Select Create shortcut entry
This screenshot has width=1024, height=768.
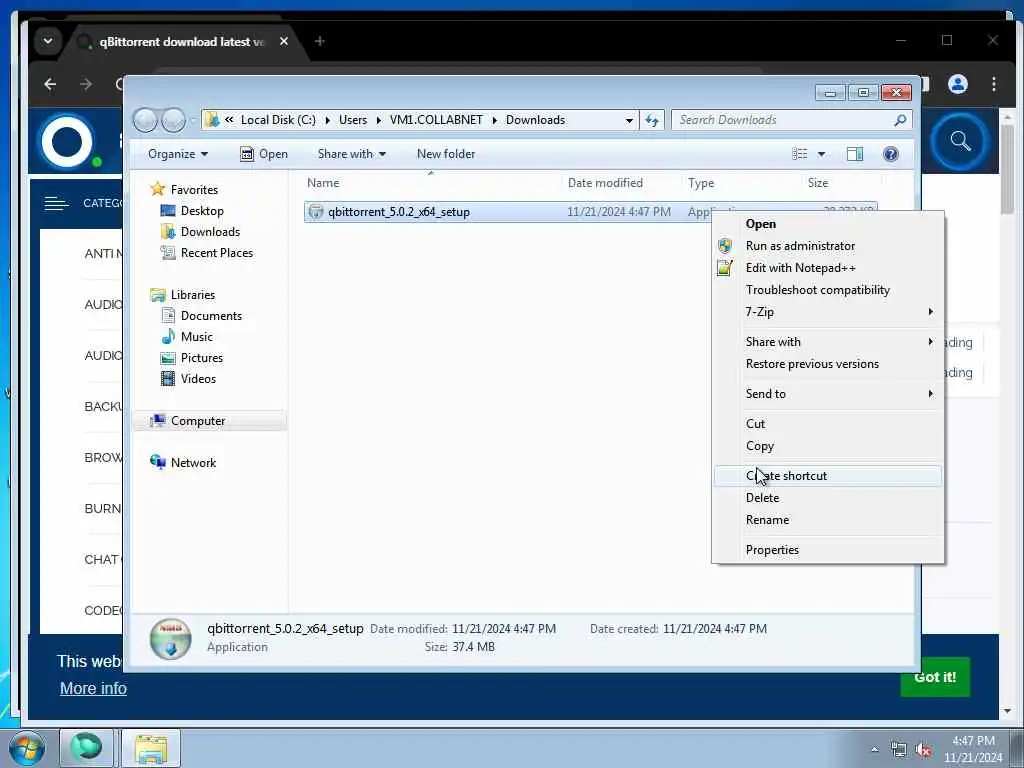click(827, 476)
